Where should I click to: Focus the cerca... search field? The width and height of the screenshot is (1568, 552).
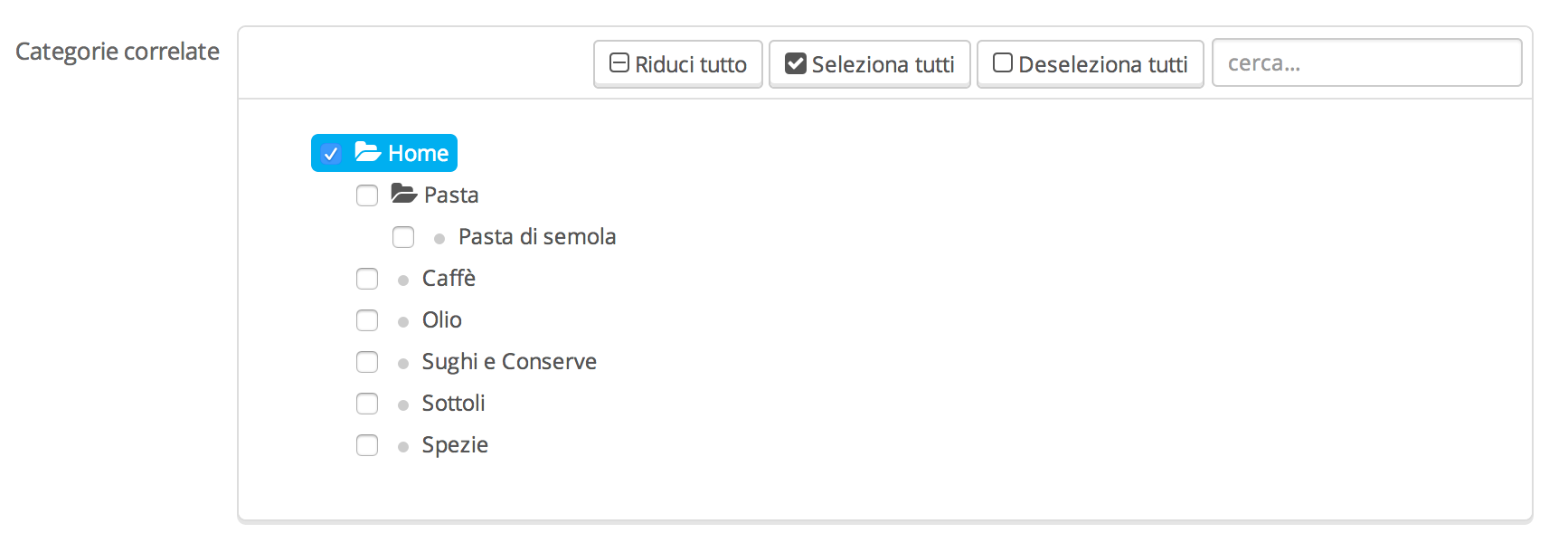click(x=1366, y=63)
